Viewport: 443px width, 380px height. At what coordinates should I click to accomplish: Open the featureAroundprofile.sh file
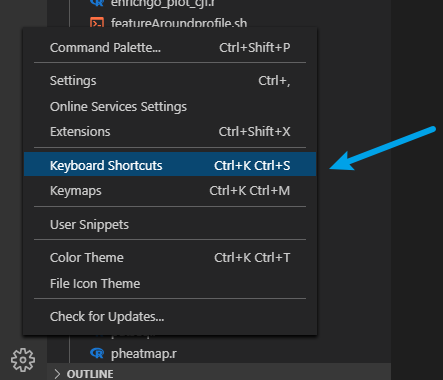tap(179, 23)
